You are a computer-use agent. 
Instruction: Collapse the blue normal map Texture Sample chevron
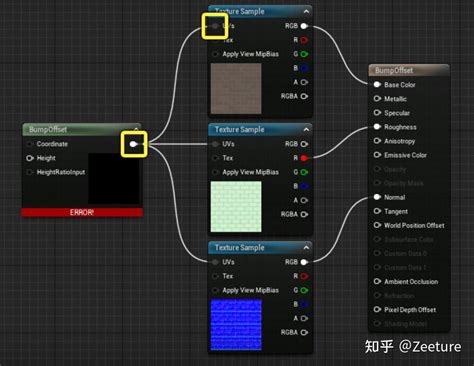(306, 247)
